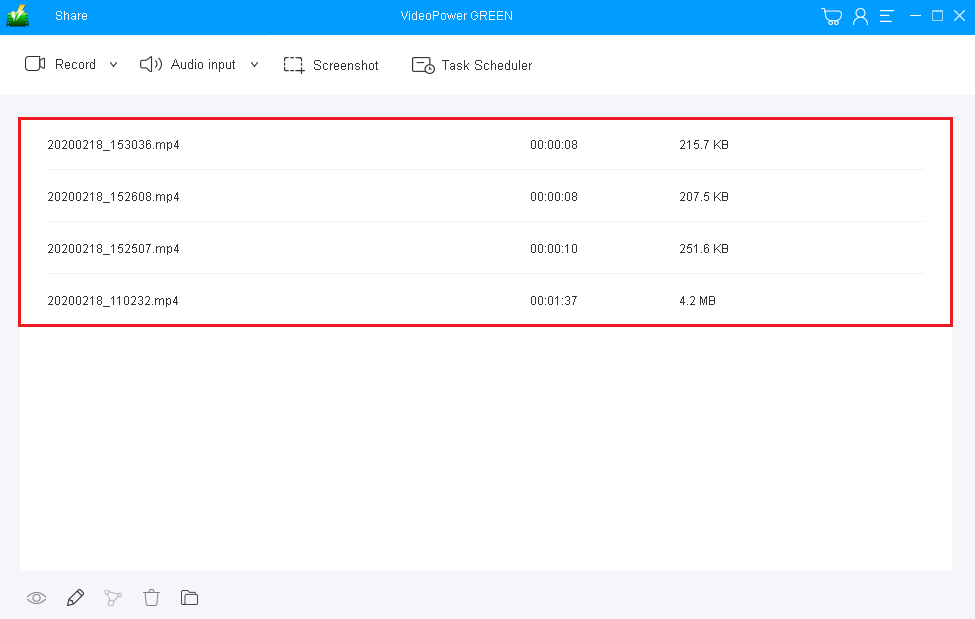Open the Task Scheduler tool
The width and height of the screenshot is (975, 619).
(424, 64)
